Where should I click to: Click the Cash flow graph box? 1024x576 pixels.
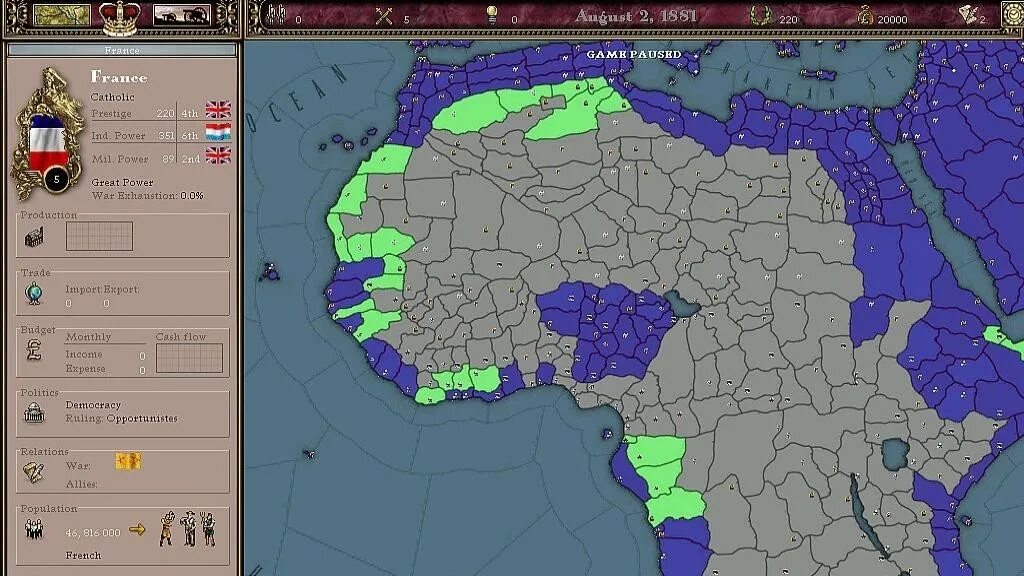(189, 359)
